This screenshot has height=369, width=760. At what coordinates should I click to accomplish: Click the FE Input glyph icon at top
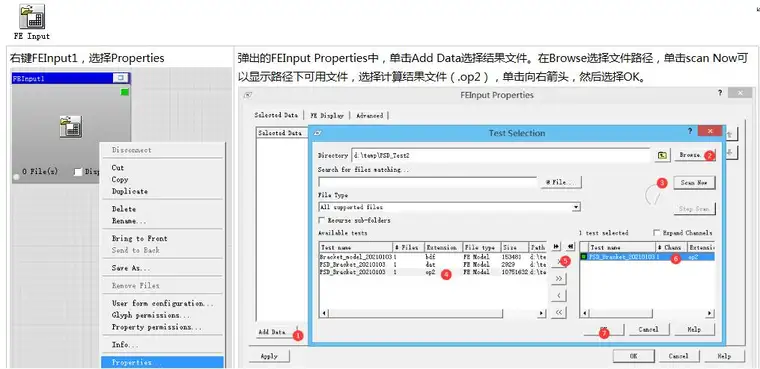pyautogui.click(x=32, y=16)
